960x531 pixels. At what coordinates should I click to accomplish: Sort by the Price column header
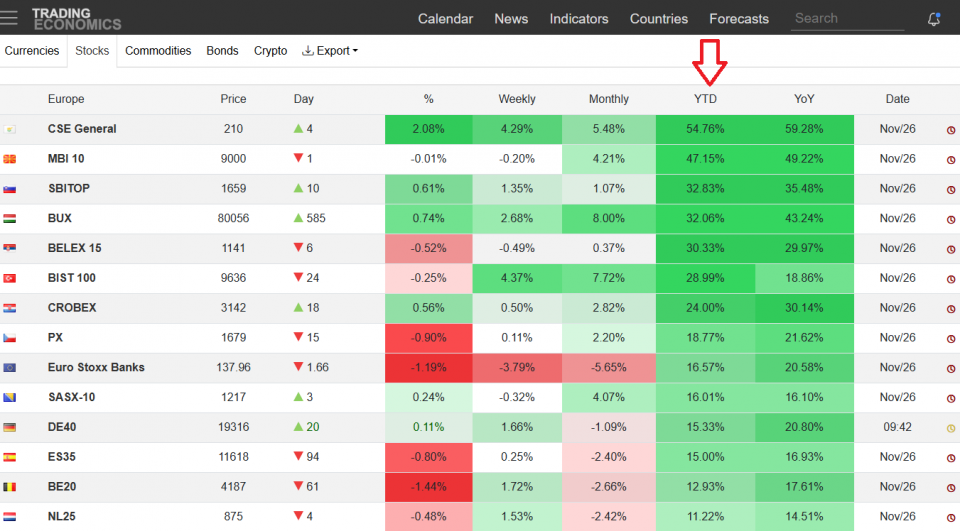[233, 99]
